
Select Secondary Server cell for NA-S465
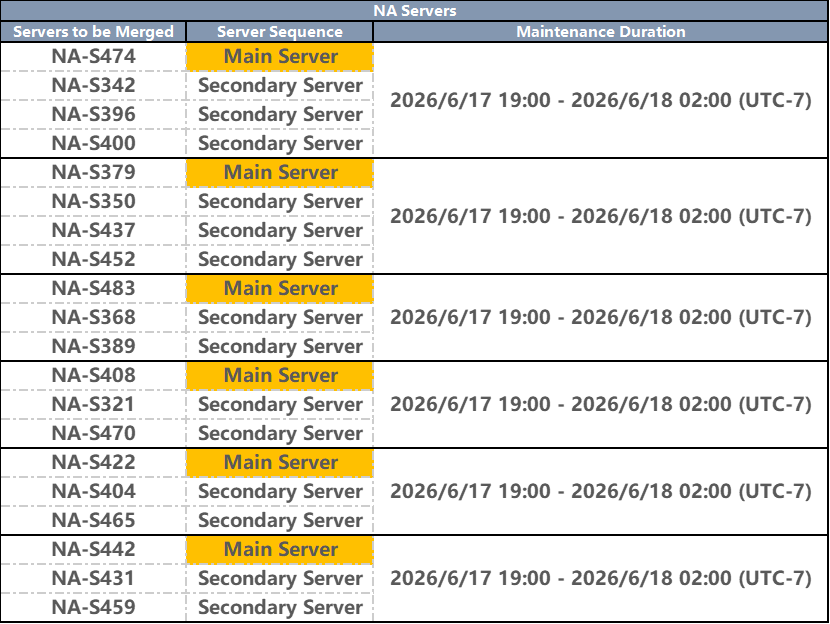click(280, 521)
